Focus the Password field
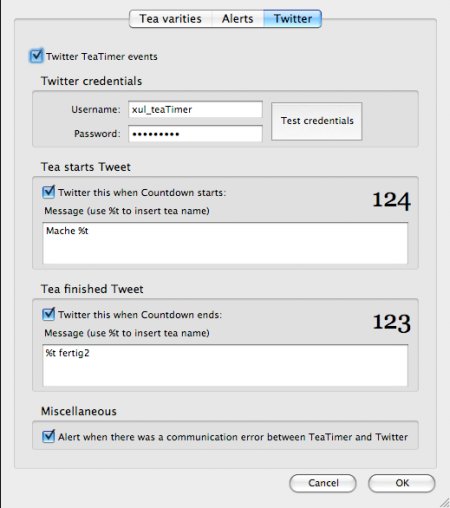The image size is (450, 508). point(195,134)
